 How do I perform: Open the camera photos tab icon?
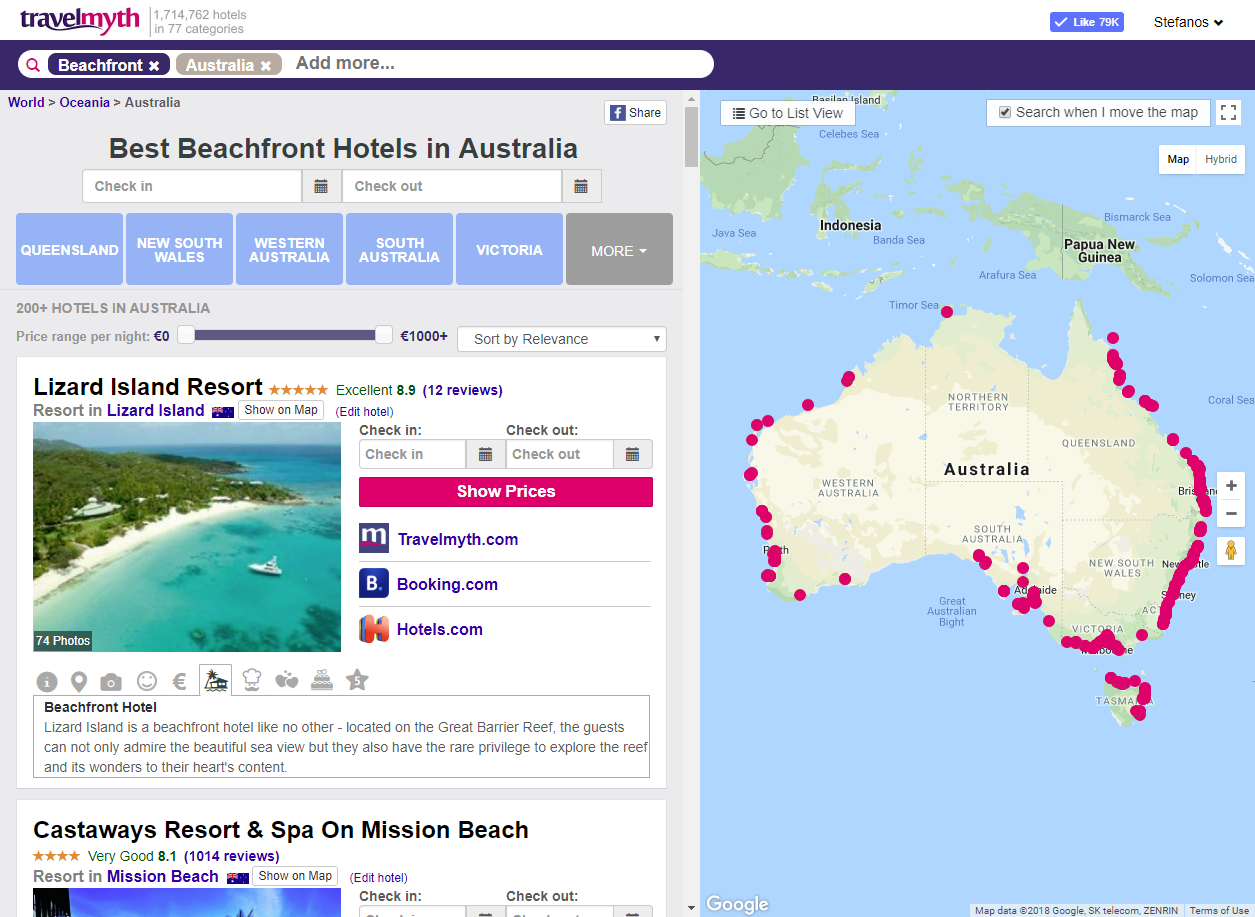coord(111,682)
